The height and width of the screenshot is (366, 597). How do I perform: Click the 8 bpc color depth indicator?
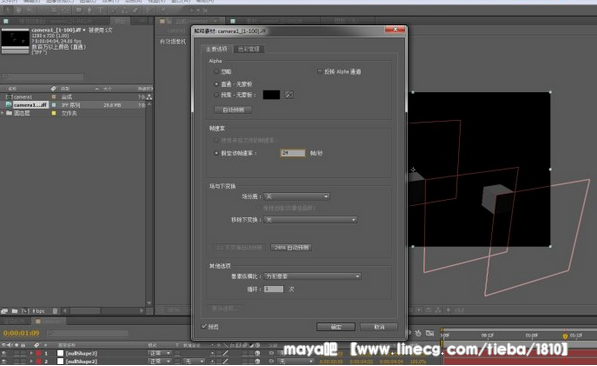coord(38,311)
